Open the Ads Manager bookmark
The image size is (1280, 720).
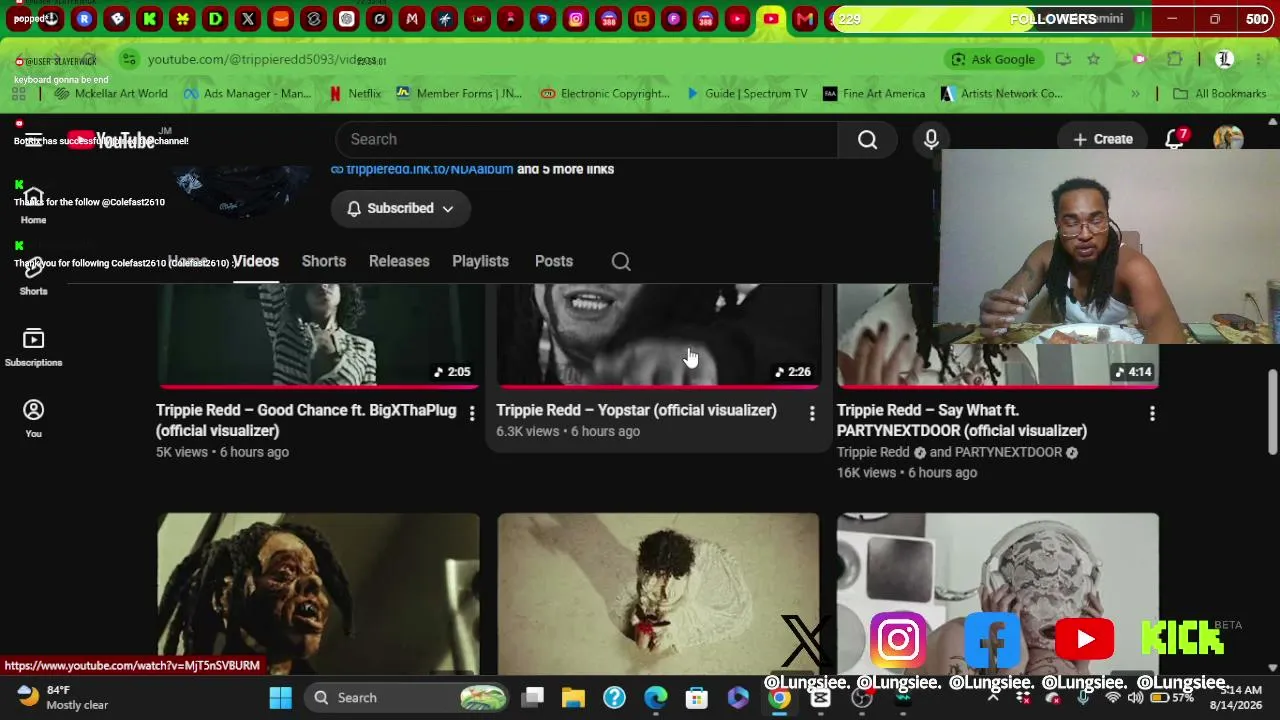coord(247,94)
